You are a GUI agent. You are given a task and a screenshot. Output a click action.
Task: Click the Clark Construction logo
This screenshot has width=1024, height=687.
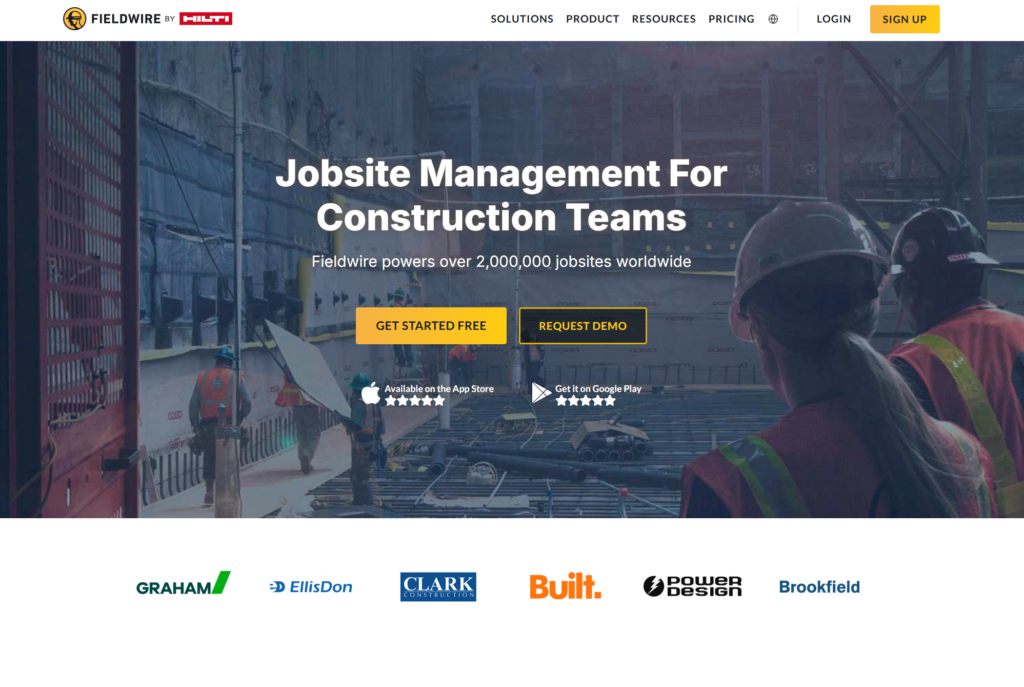pyautogui.click(x=438, y=587)
